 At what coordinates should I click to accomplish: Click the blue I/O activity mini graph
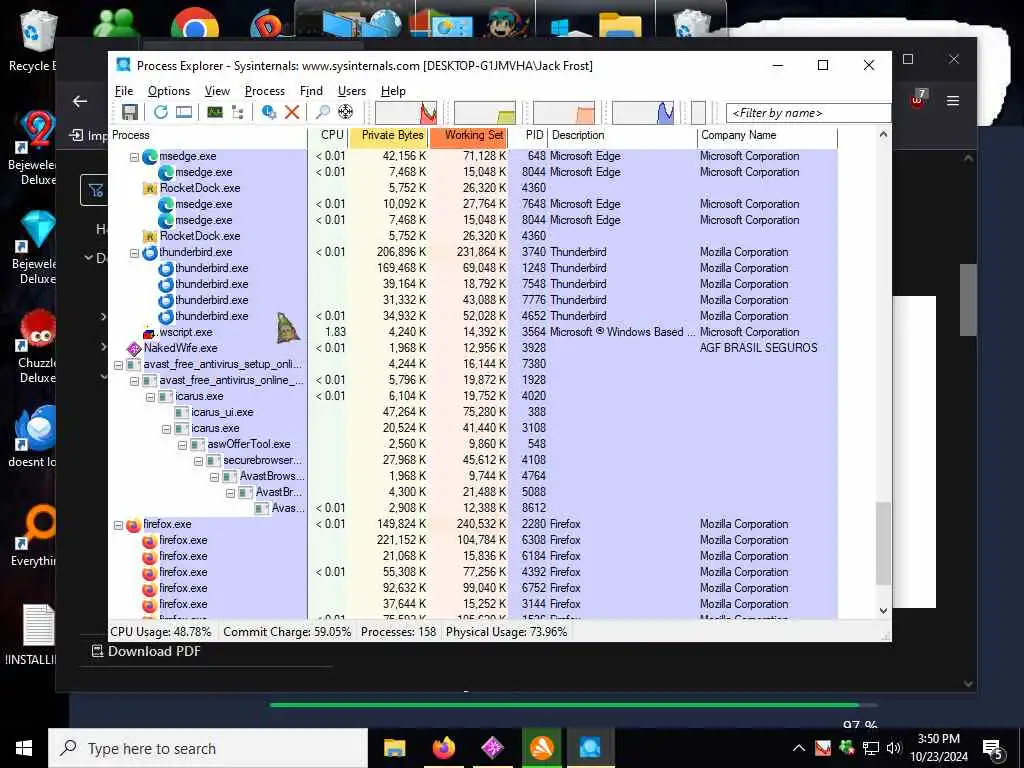point(643,112)
